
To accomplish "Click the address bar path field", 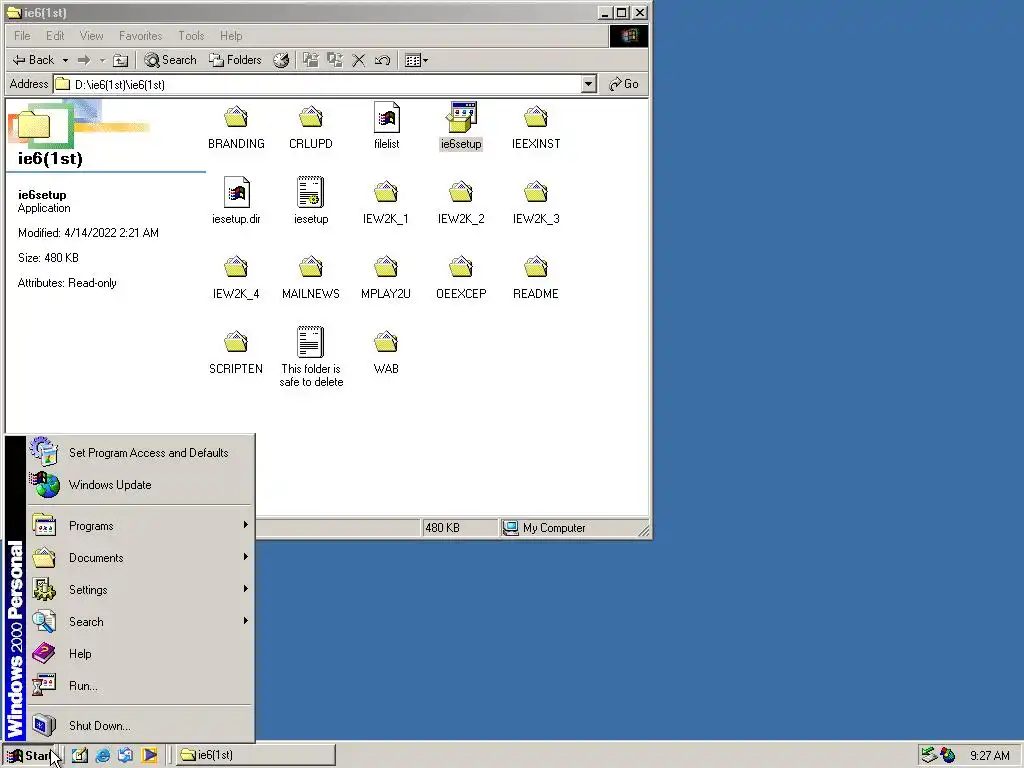I will tap(317, 84).
